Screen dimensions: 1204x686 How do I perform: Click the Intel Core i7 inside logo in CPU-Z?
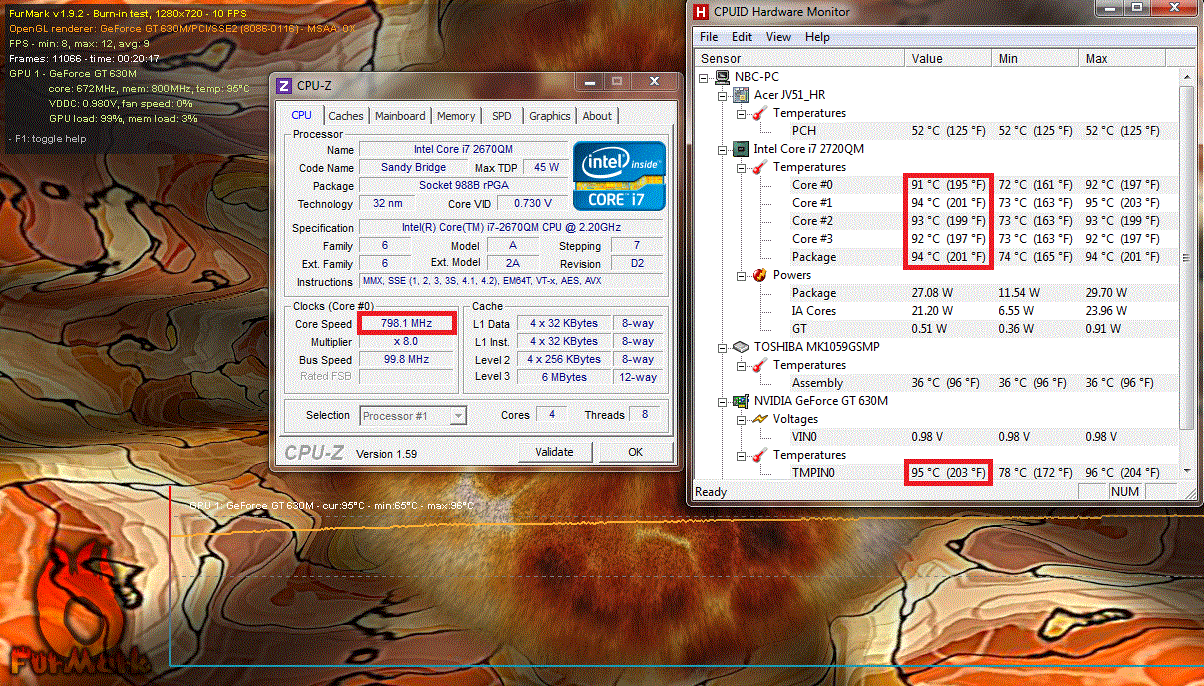point(619,176)
